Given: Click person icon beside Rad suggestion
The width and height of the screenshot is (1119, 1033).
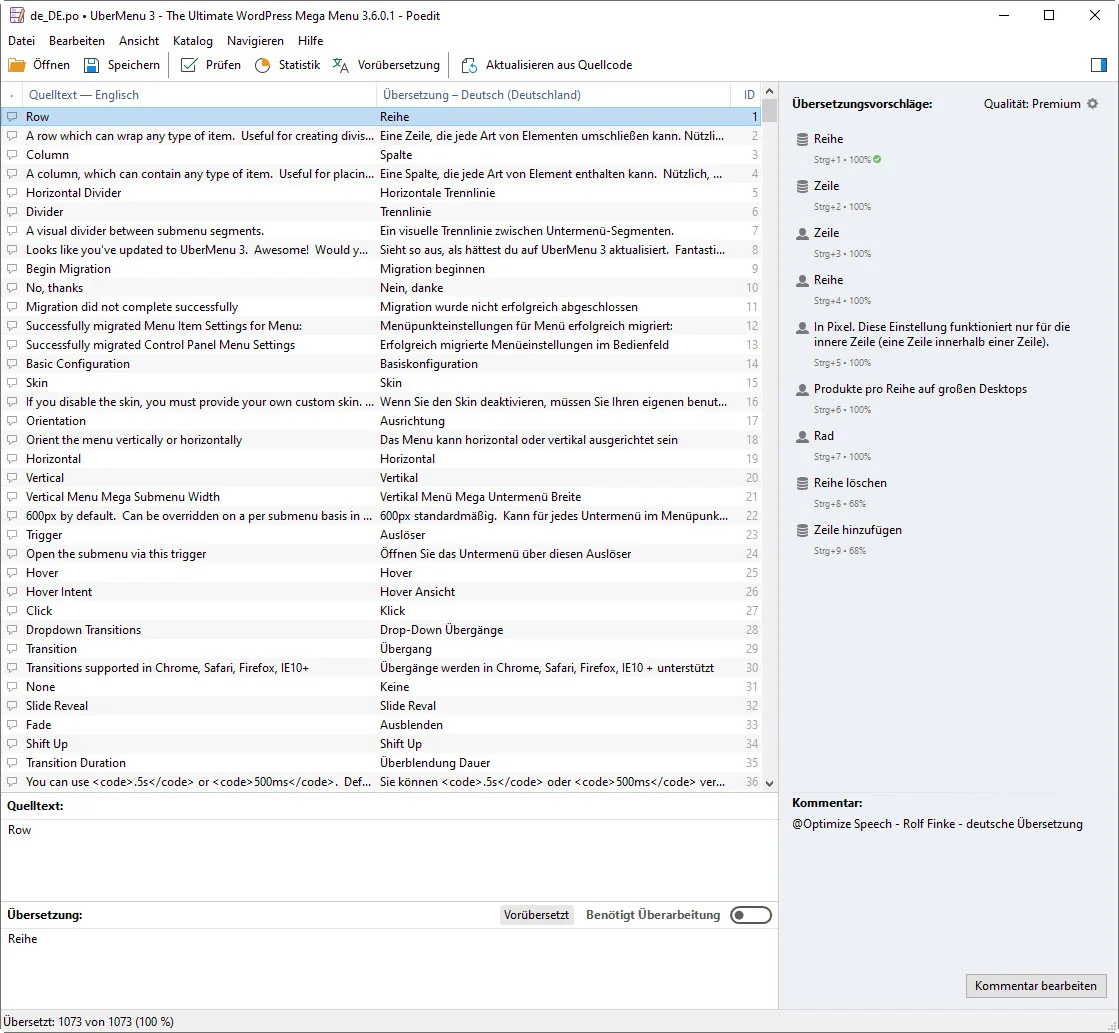Looking at the screenshot, I should tap(802, 436).
